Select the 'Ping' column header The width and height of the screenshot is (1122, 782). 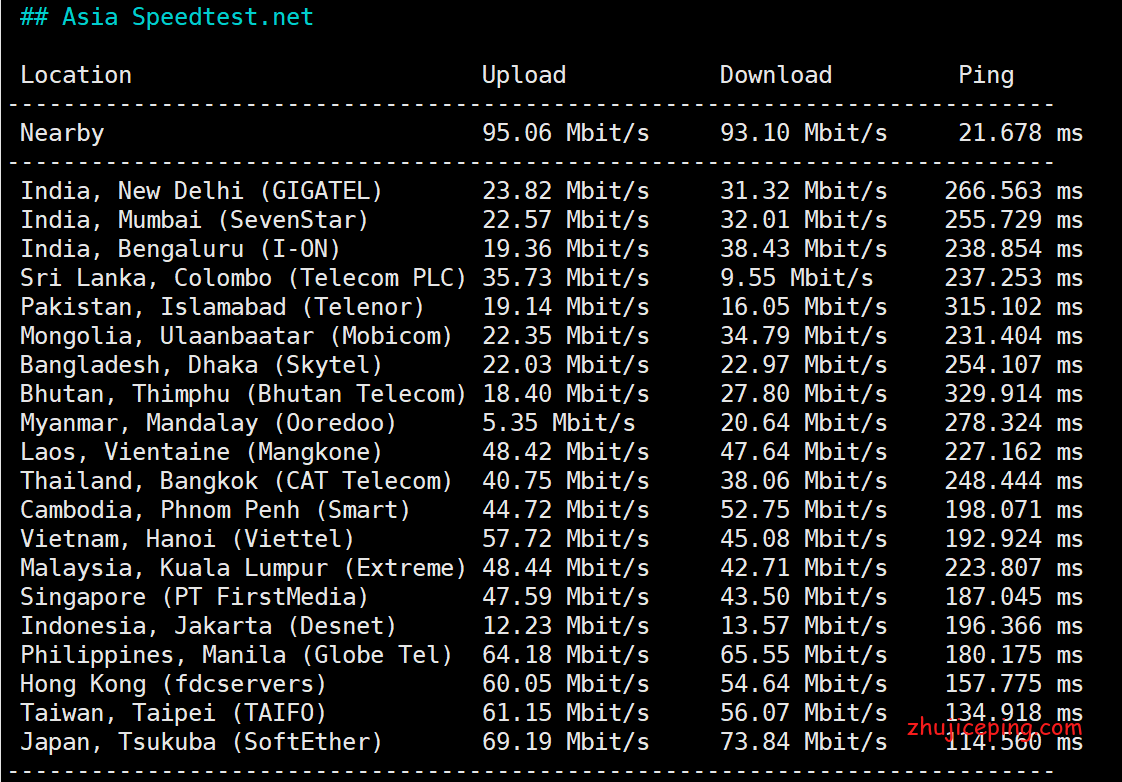pos(986,75)
